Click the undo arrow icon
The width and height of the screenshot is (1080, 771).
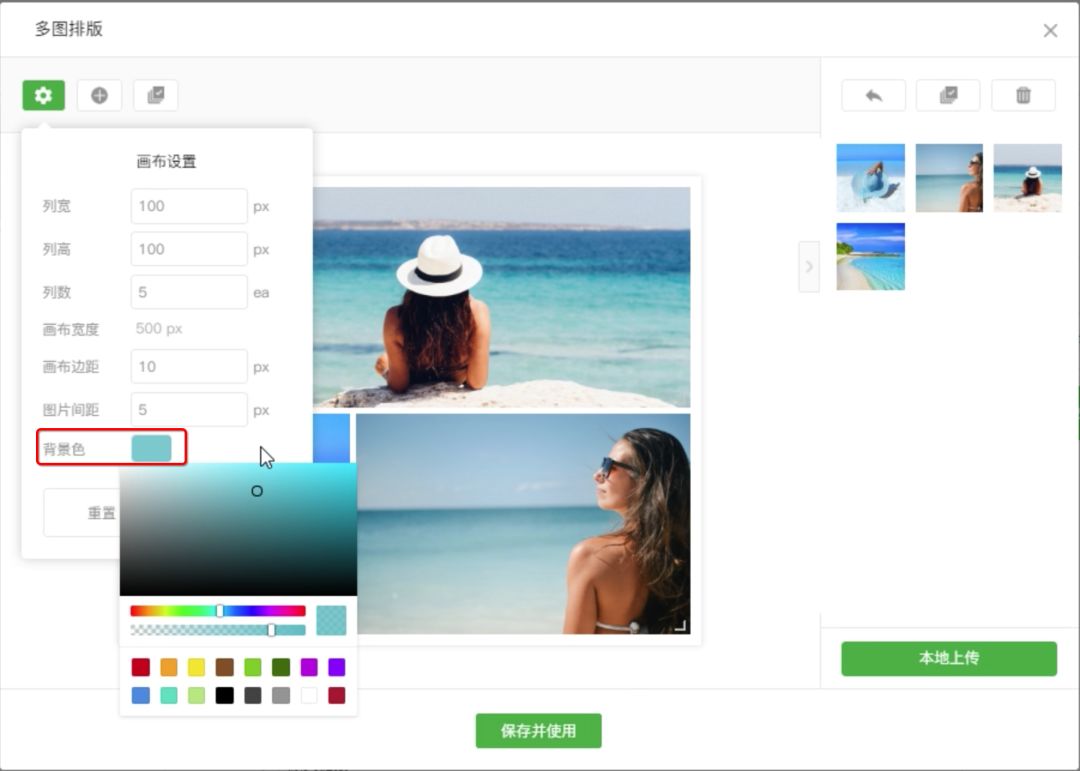pos(873,95)
